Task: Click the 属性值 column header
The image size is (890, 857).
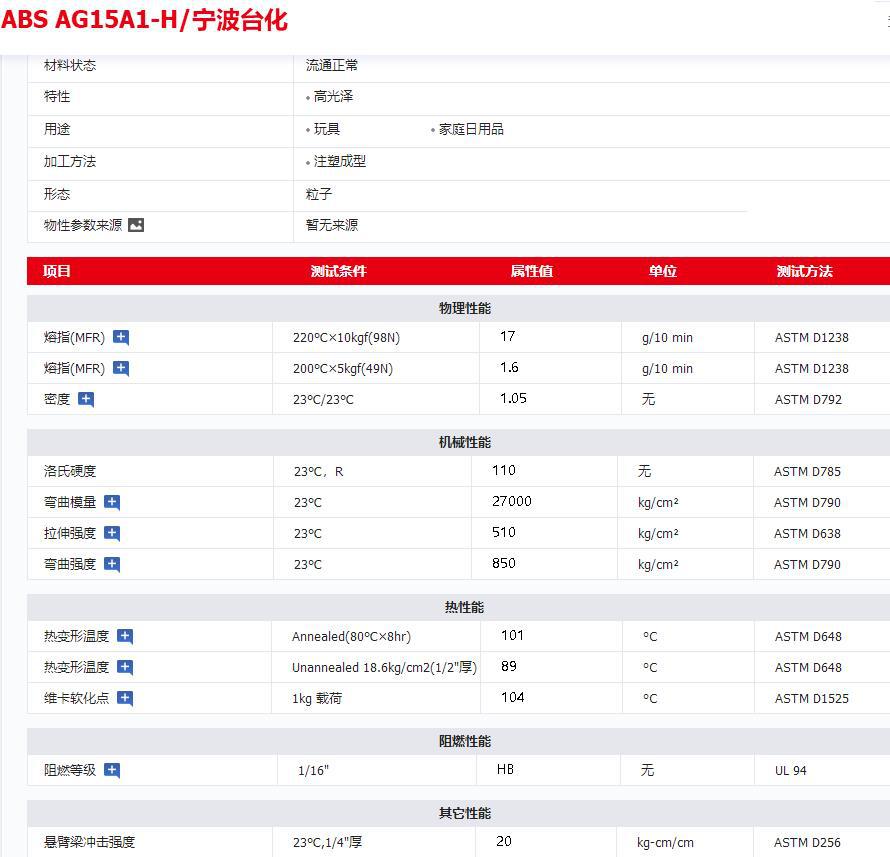Action: [531, 271]
